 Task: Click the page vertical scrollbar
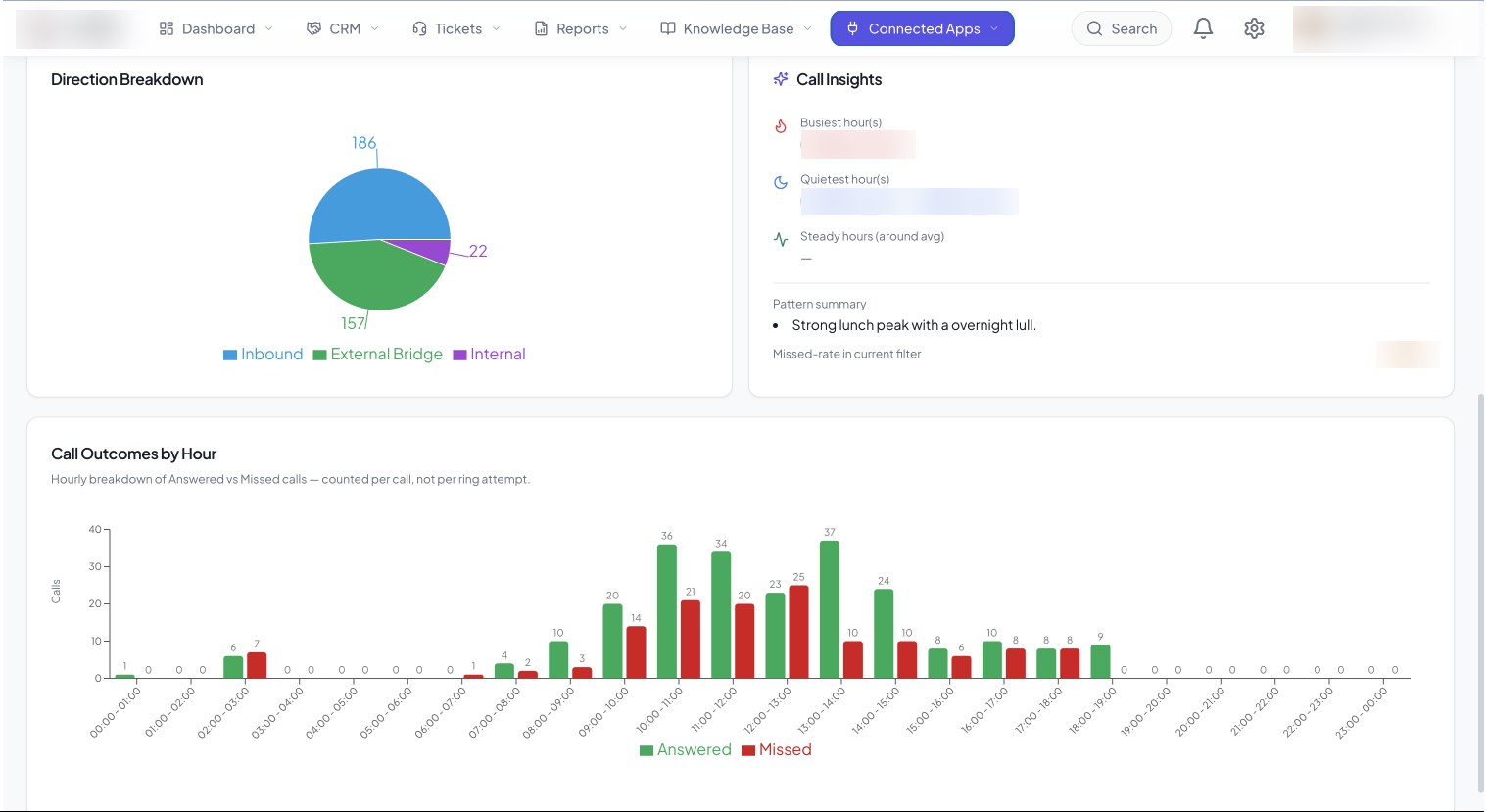(x=1479, y=592)
